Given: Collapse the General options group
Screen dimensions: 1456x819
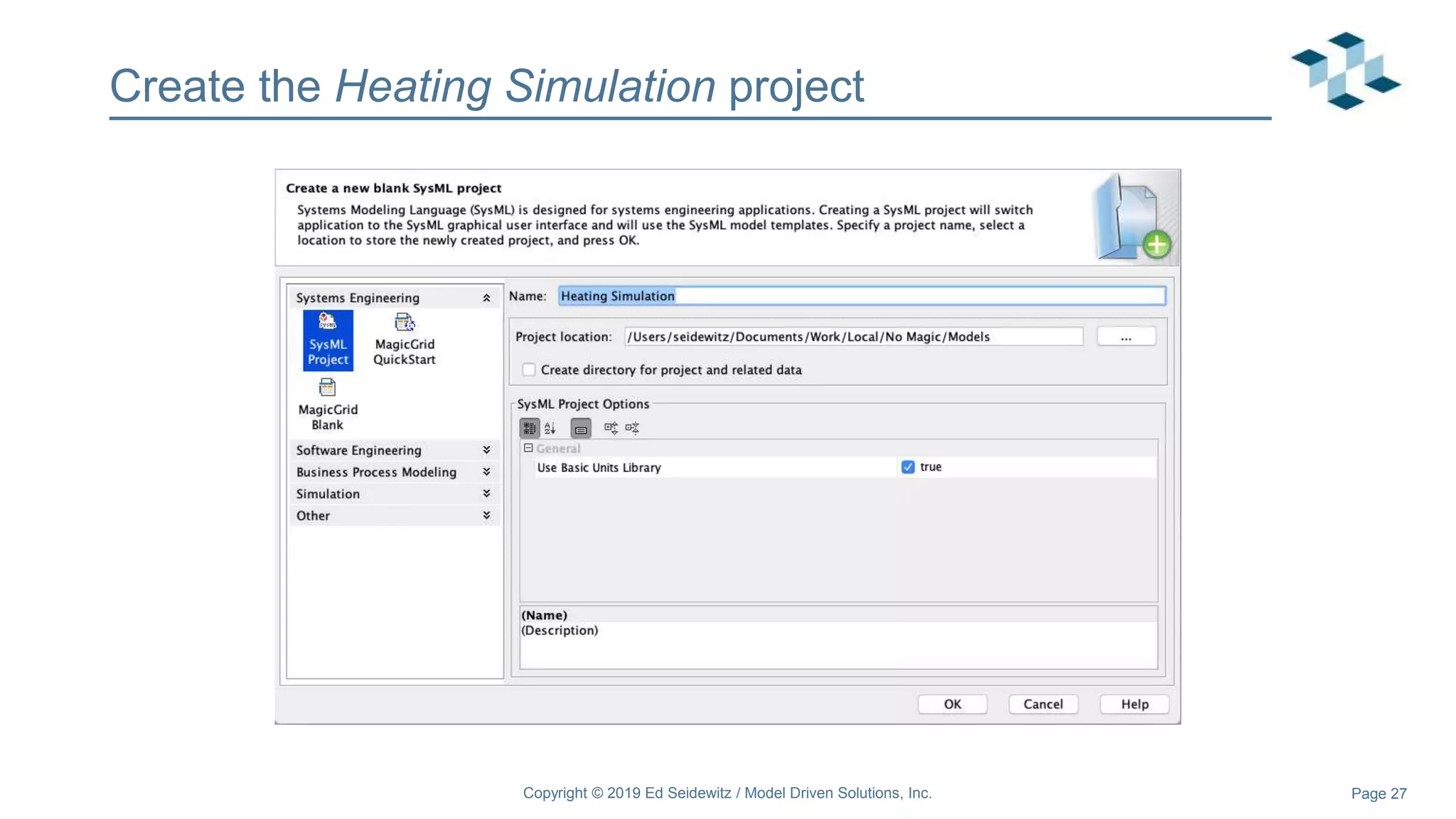Looking at the screenshot, I should [528, 448].
